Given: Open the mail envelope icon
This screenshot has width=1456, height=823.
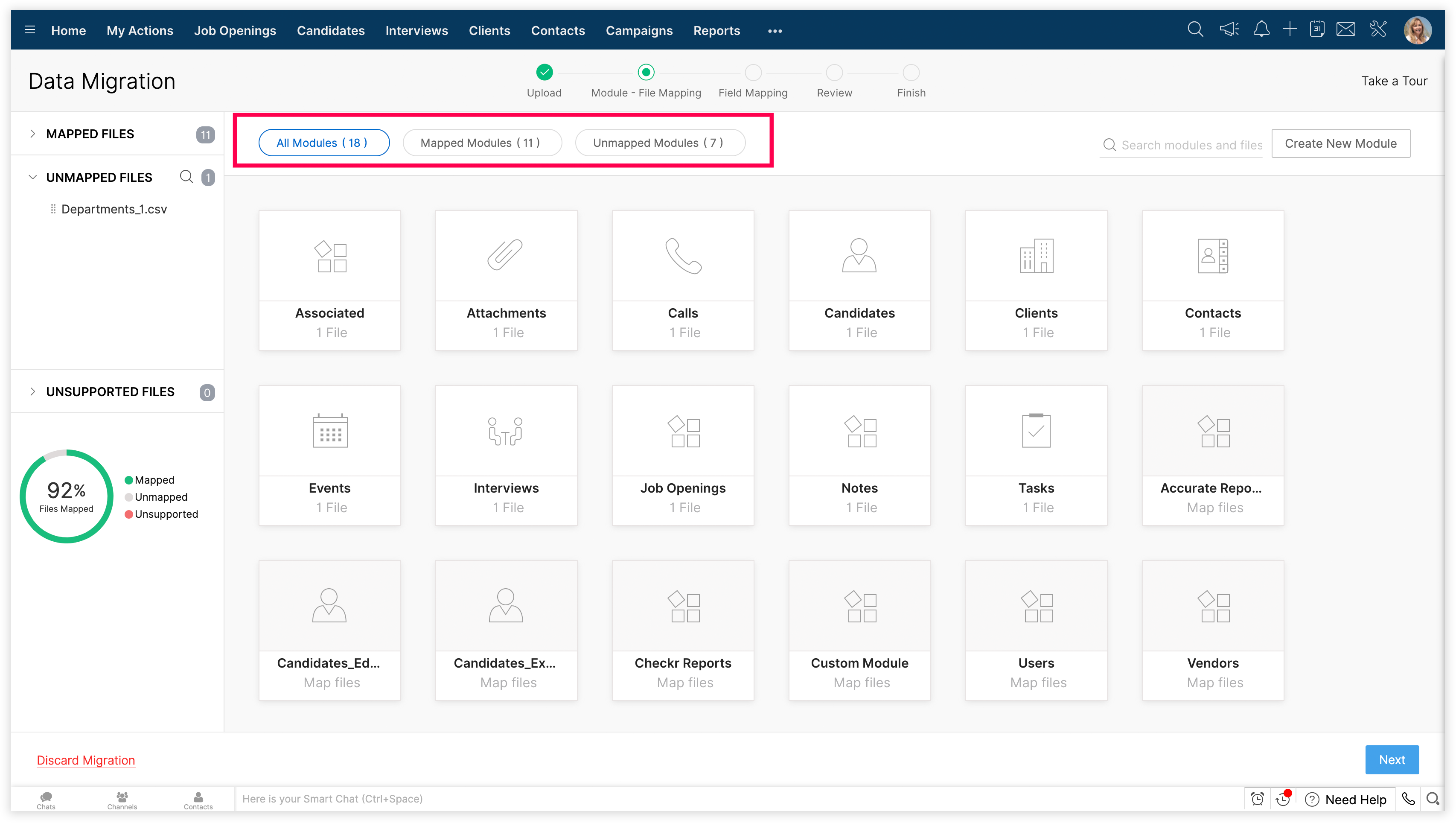Looking at the screenshot, I should tap(1345, 29).
